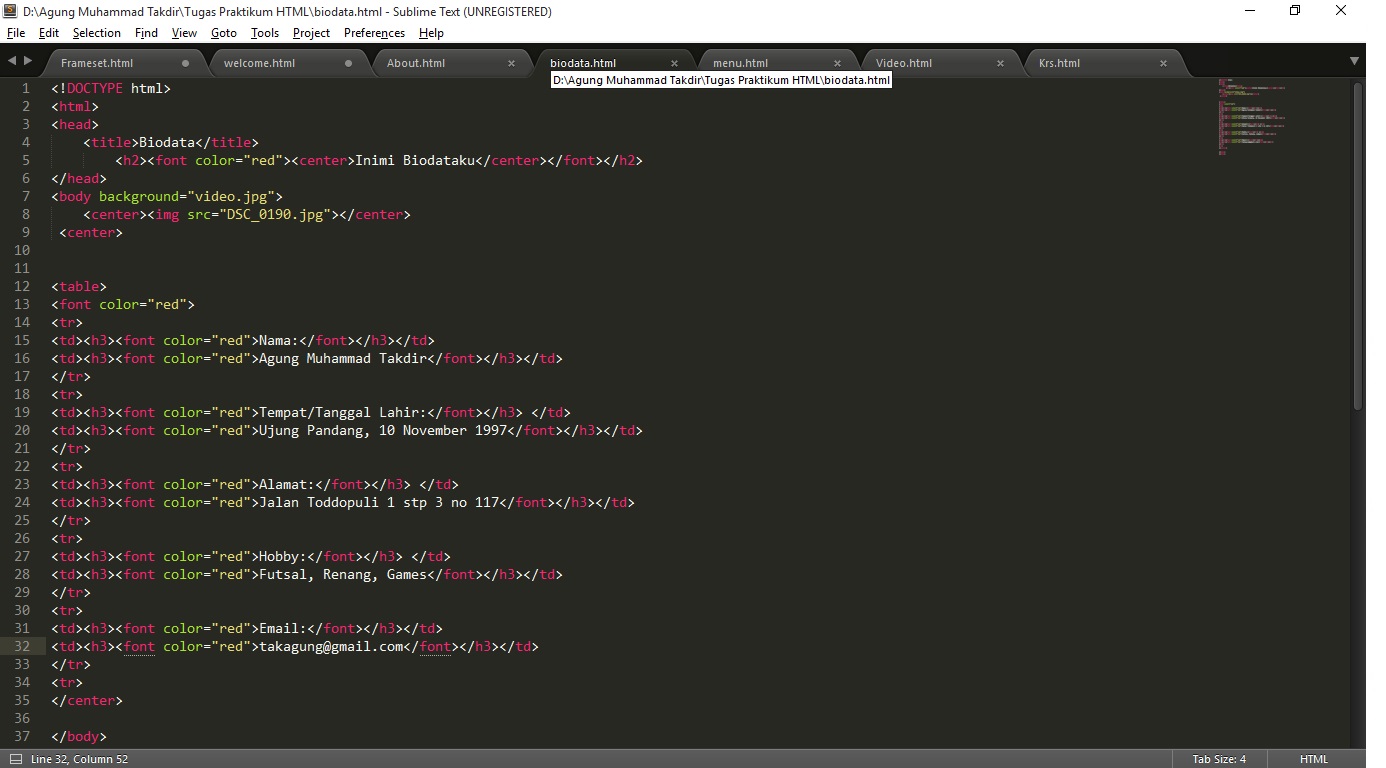Switch to the menu.html tab
This screenshot has height=768, width=1386.
(739, 62)
